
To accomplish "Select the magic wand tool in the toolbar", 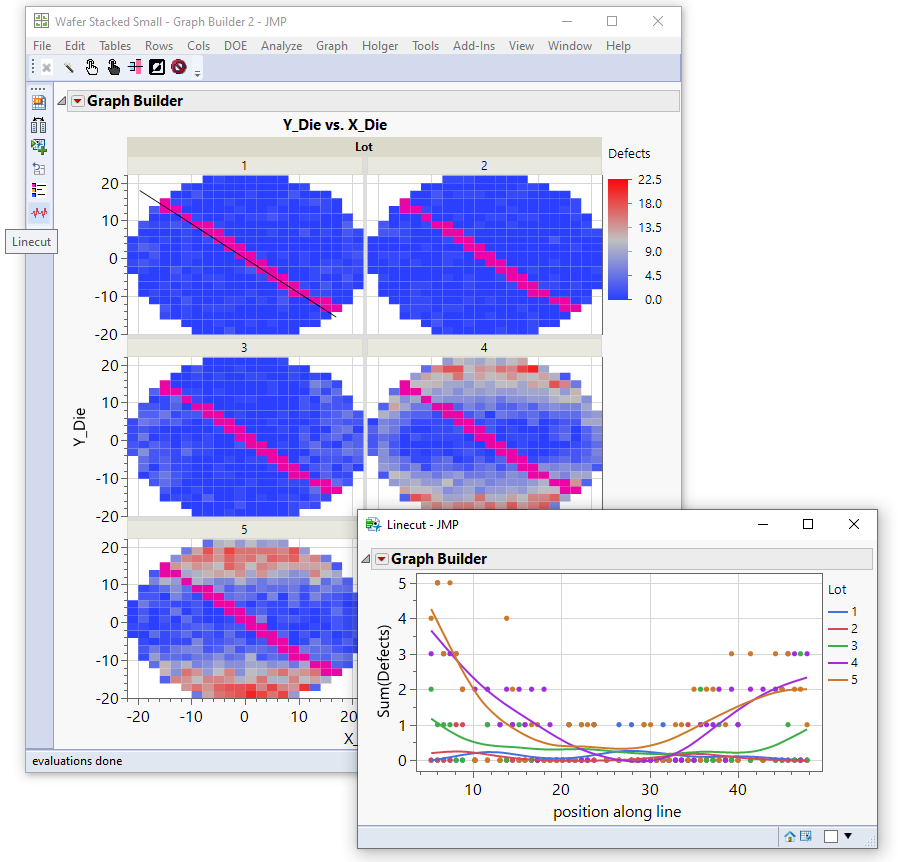I will pos(69,68).
